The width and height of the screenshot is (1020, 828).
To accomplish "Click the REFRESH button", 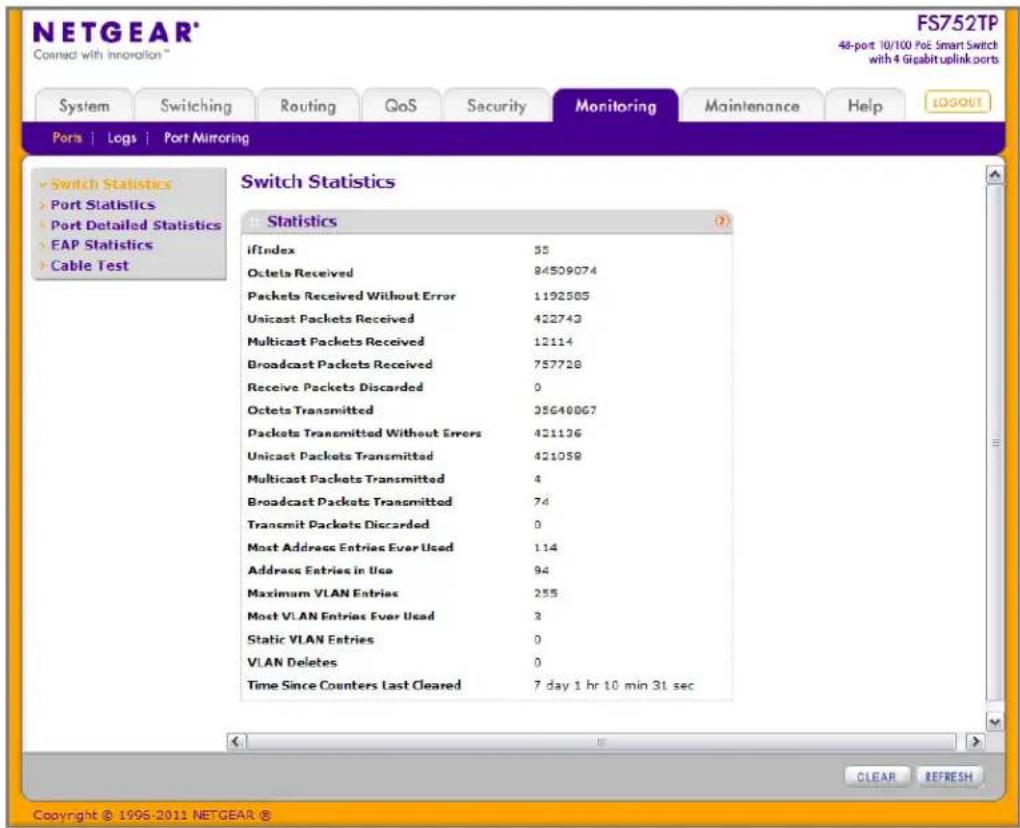I will tap(948, 777).
